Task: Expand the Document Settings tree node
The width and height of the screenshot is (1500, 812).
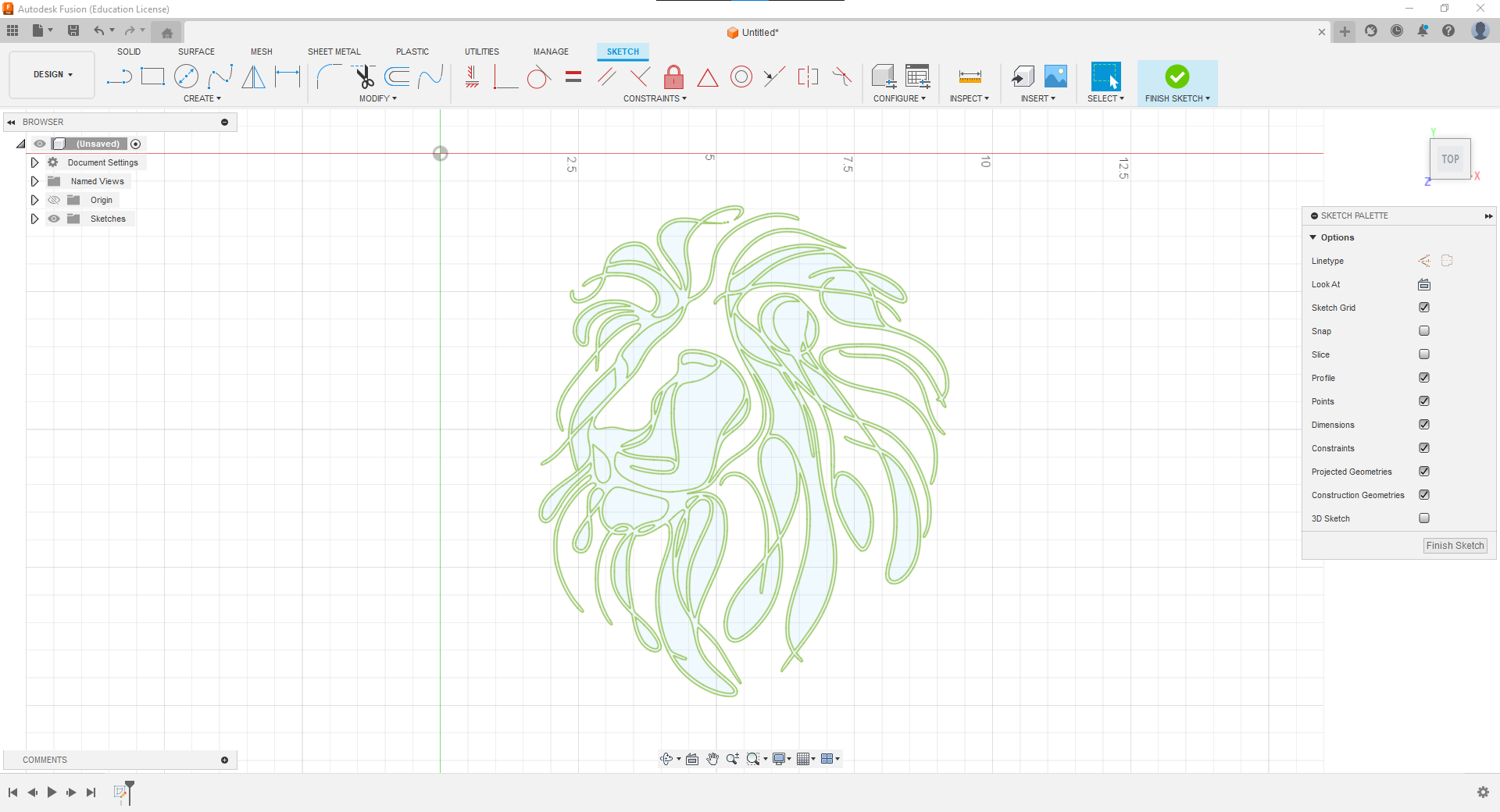Action: [x=34, y=162]
